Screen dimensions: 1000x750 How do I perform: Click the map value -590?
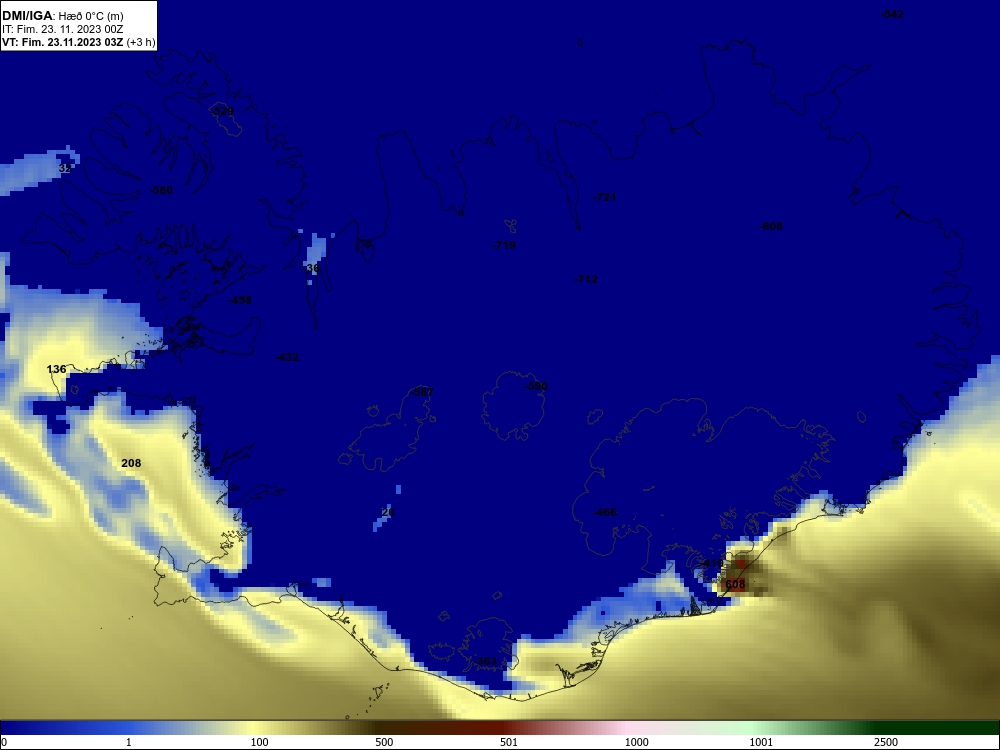536,386
